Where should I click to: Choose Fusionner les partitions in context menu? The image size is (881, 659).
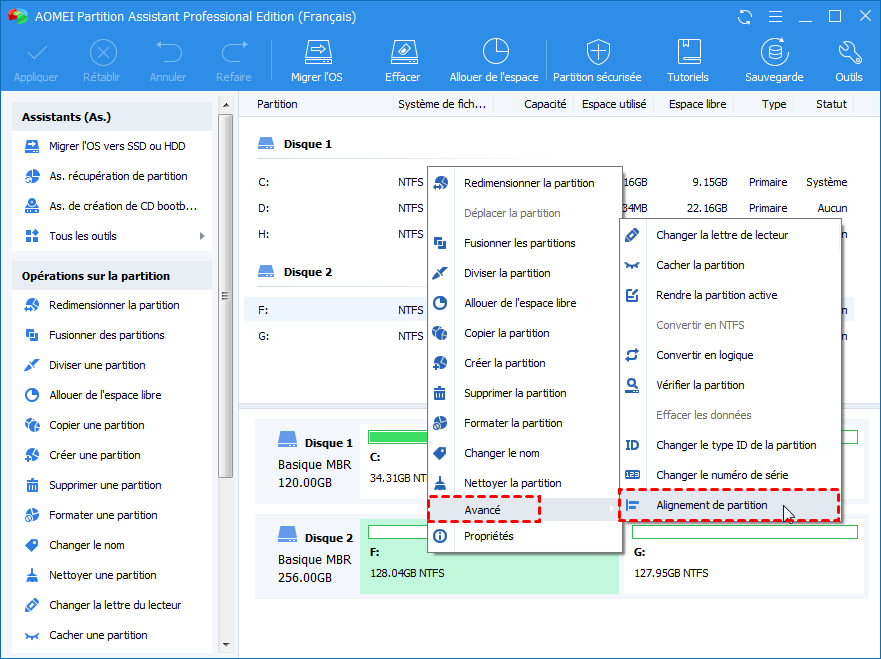[525, 243]
